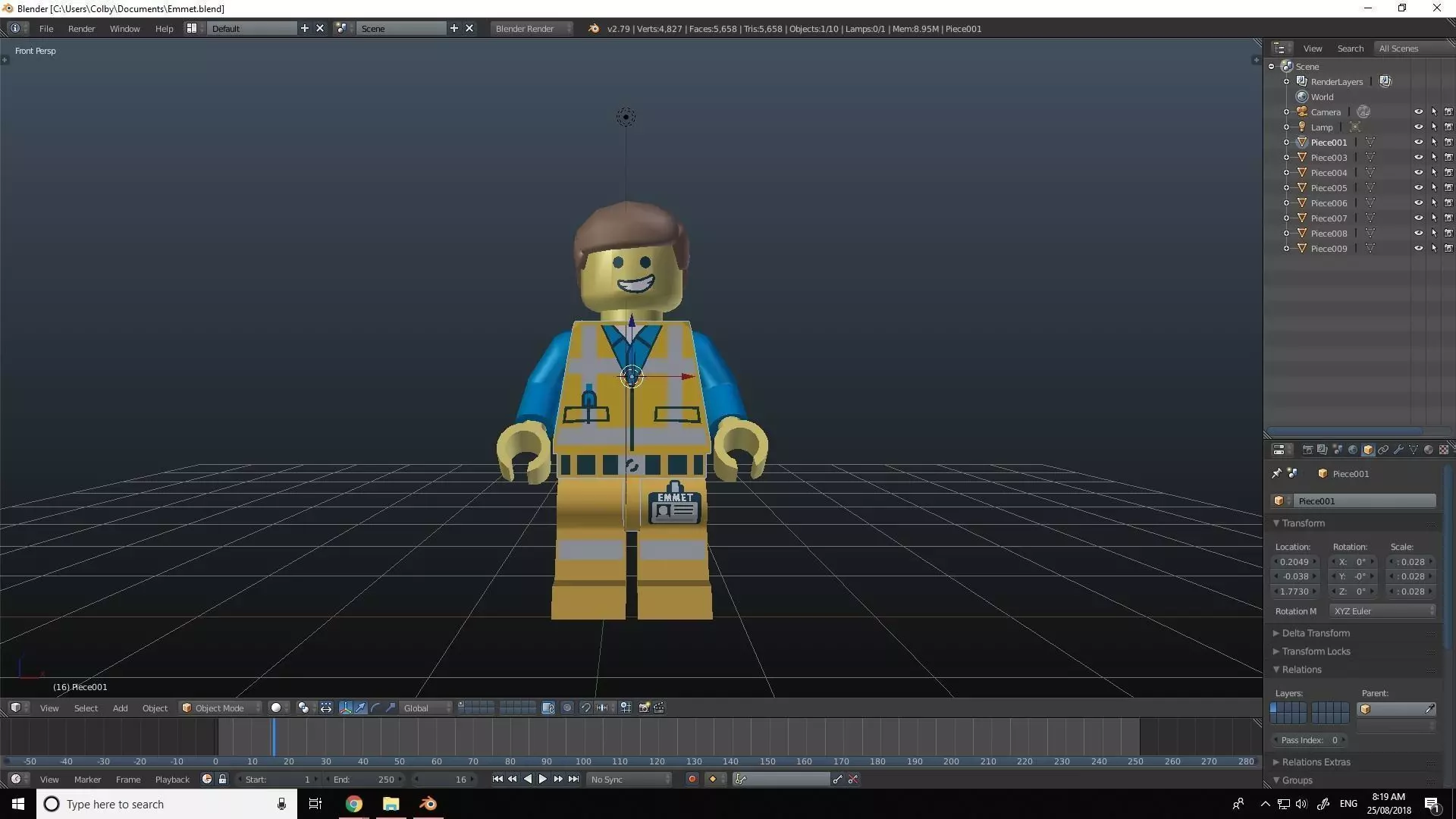1456x819 pixels.
Task: Click the End frame field
Action: 364,779
